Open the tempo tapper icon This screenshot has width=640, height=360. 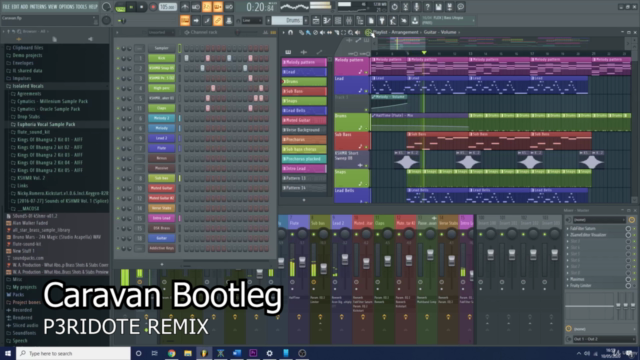click(393, 20)
